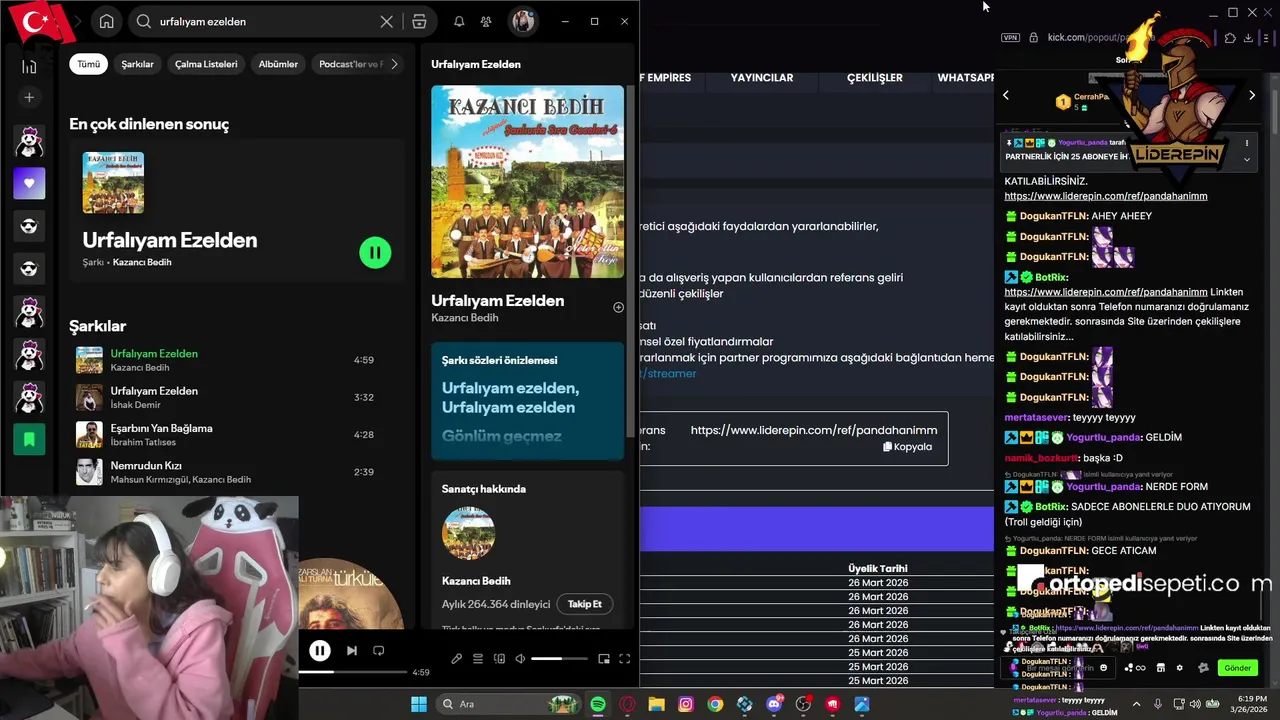Adjust the Spotify volume slider
Viewport: 1280px width, 720px height.
[x=559, y=659]
